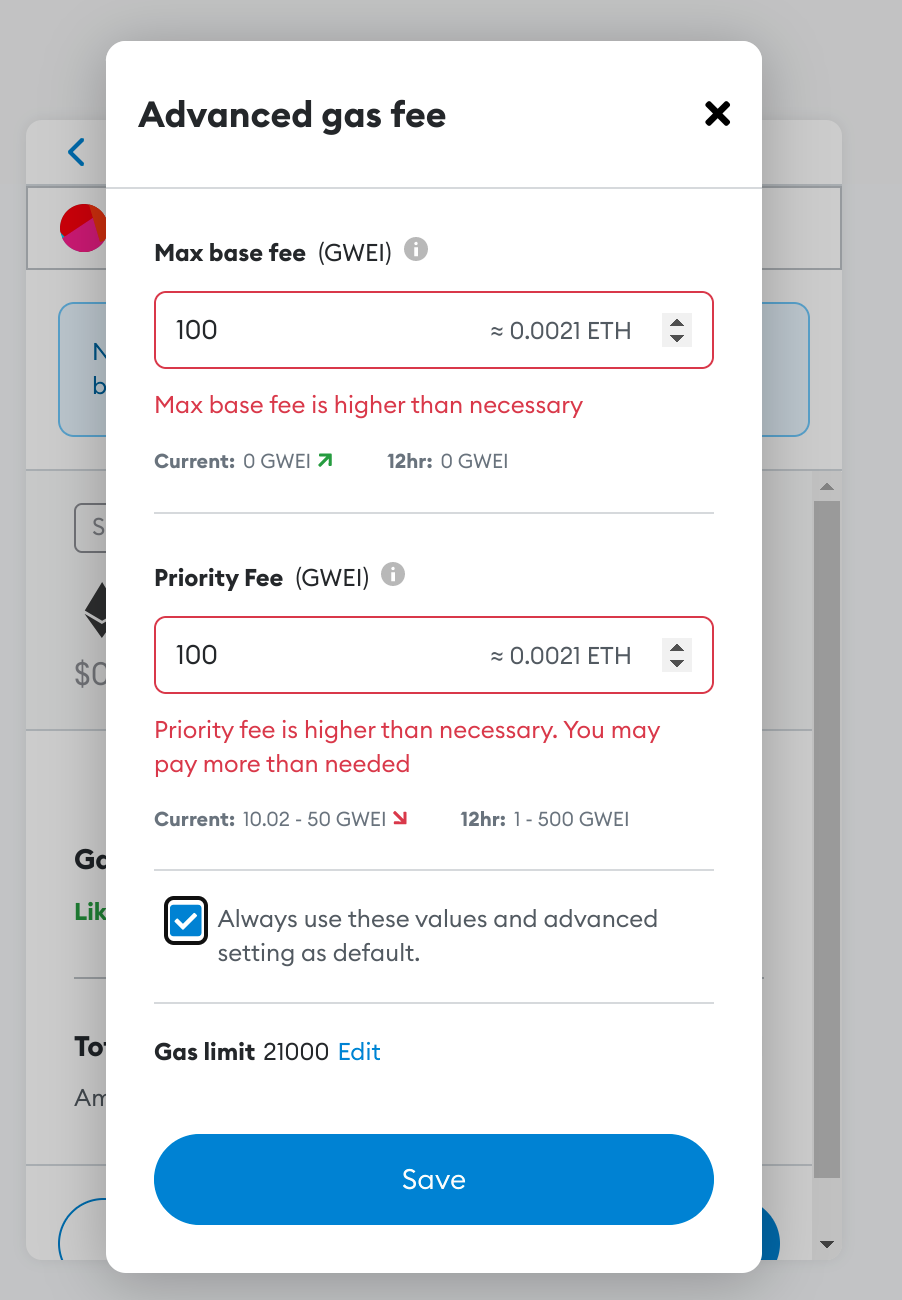Uncheck 'Always use these values' checkbox
Image resolution: width=902 pixels, height=1300 pixels.
click(185, 919)
